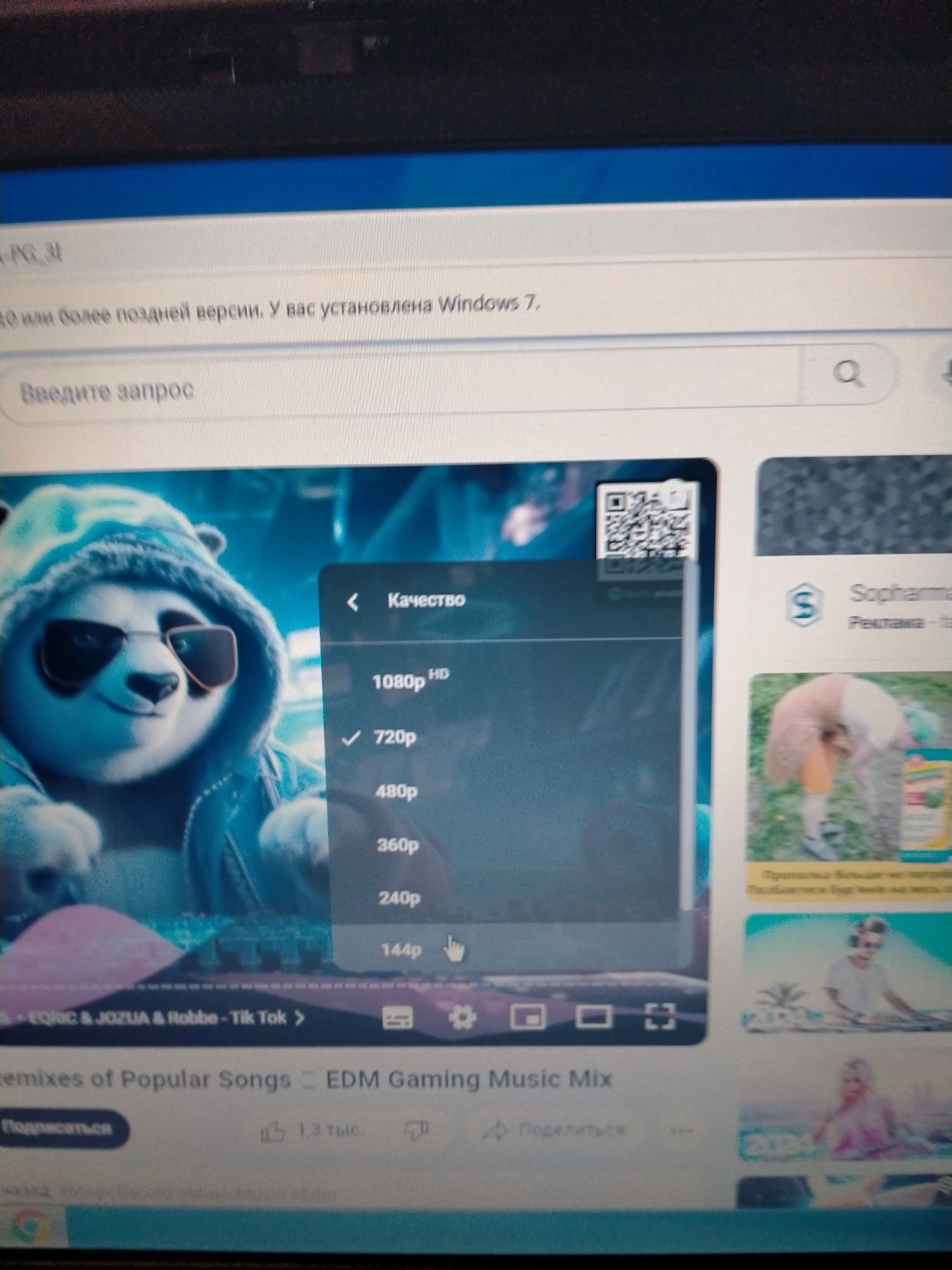Click the video title 'EDM Gaming Music Mix'
Screen dimensions: 952x1270
pos(468,1079)
